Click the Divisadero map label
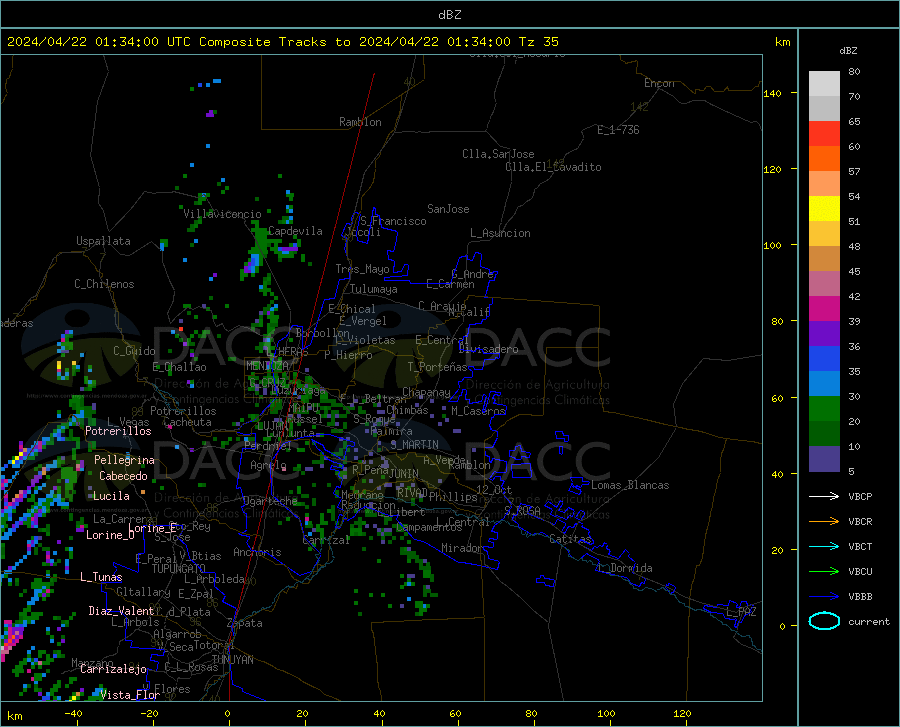 (x=488, y=349)
